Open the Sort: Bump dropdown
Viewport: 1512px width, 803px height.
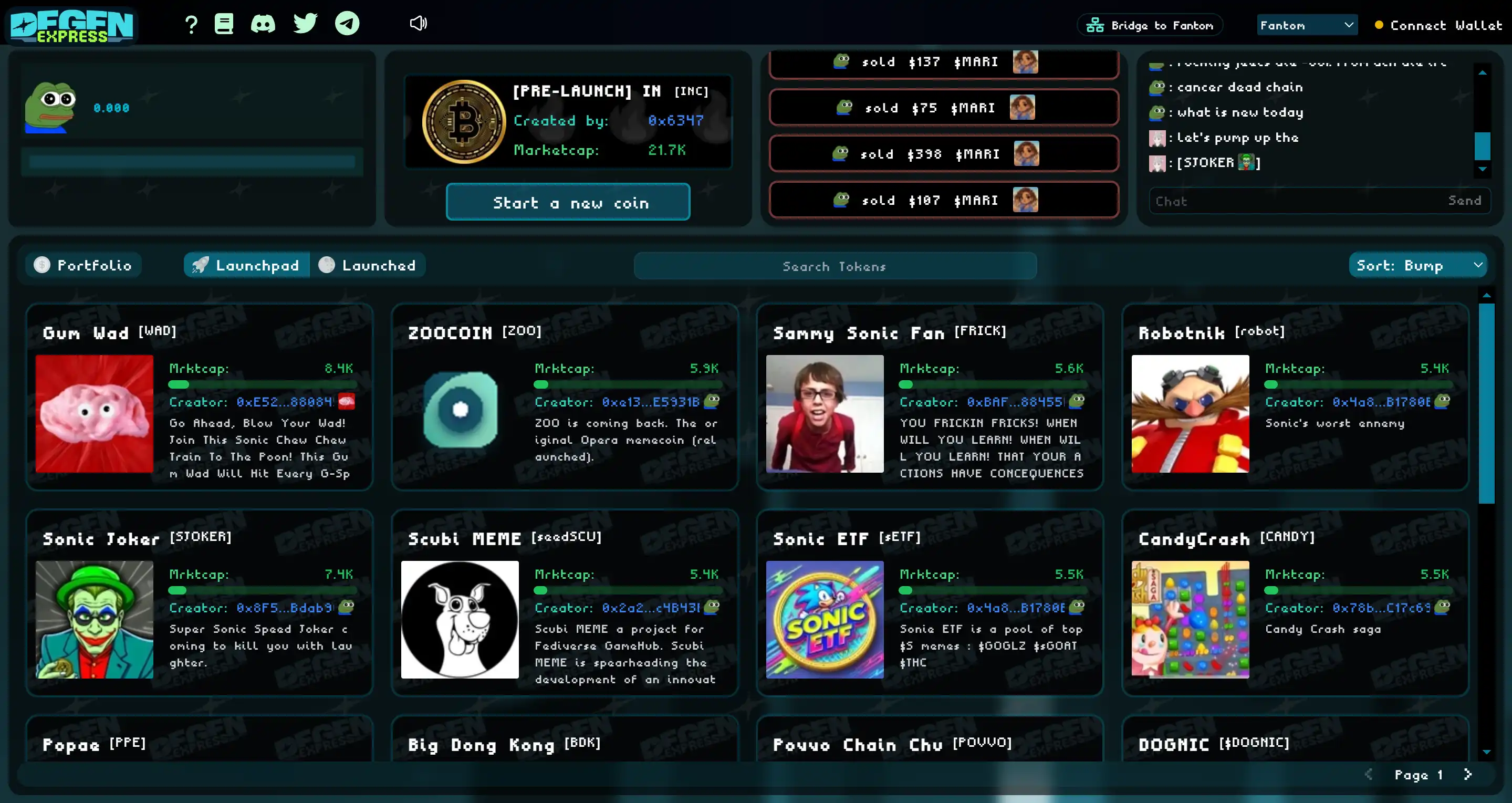(1417, 265)
